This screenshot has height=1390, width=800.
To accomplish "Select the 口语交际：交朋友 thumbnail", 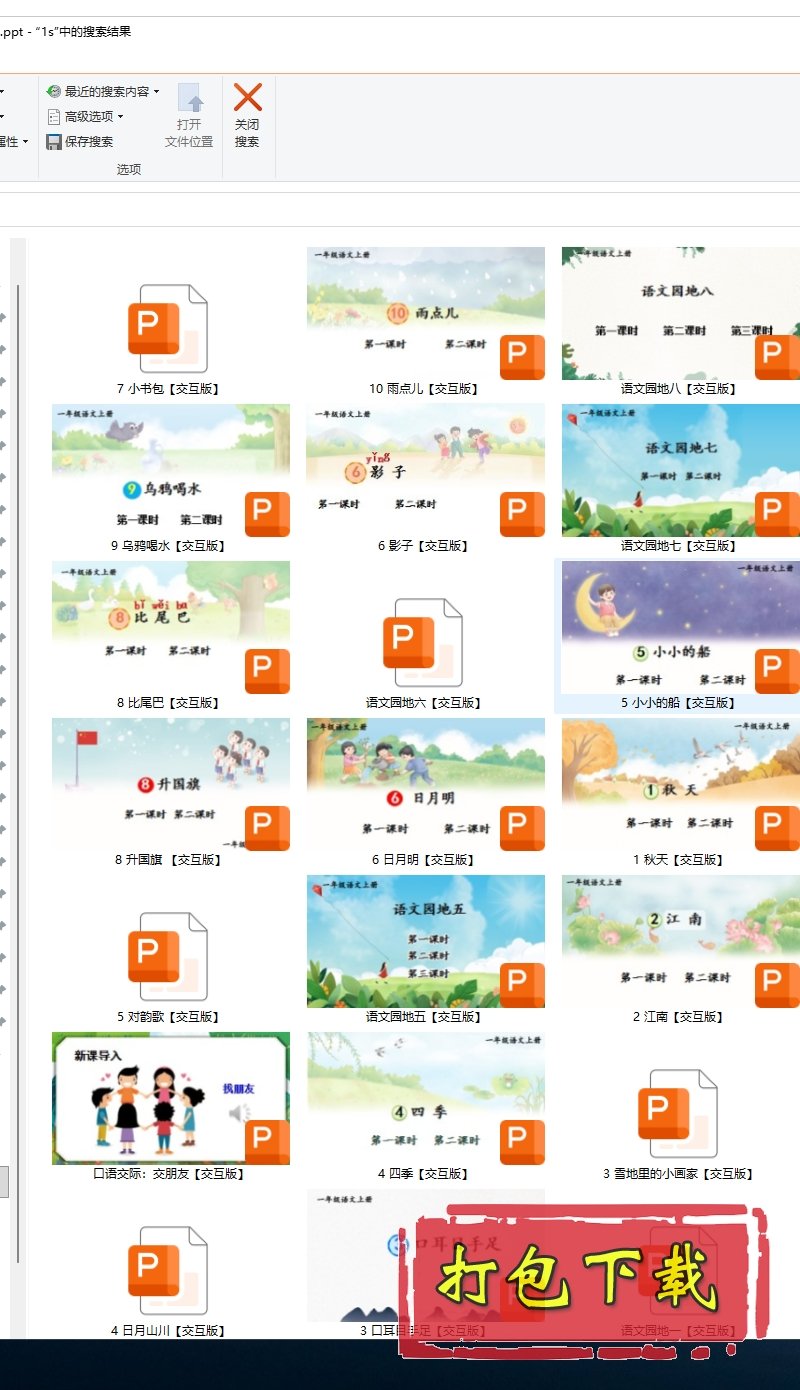I will tap(171, 1098).
